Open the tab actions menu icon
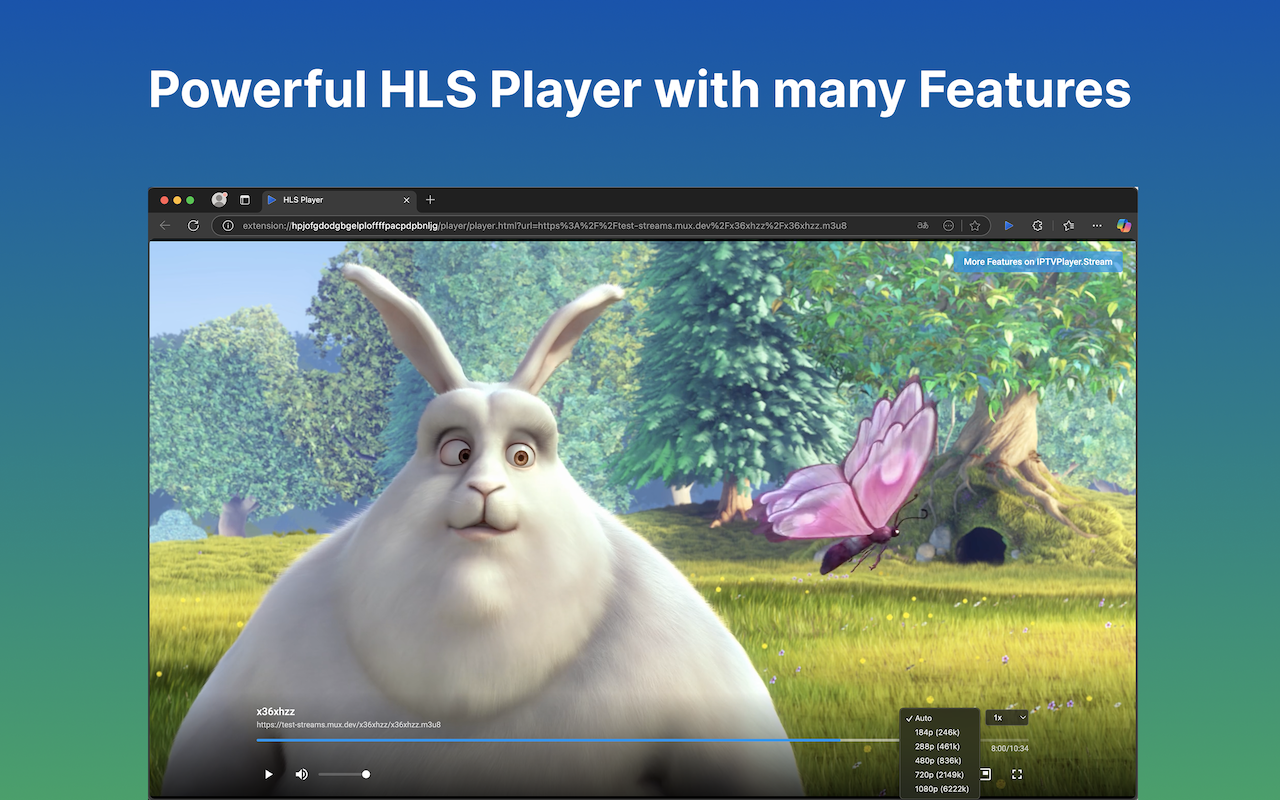The image size is (1280, 800). click(245, 200)
